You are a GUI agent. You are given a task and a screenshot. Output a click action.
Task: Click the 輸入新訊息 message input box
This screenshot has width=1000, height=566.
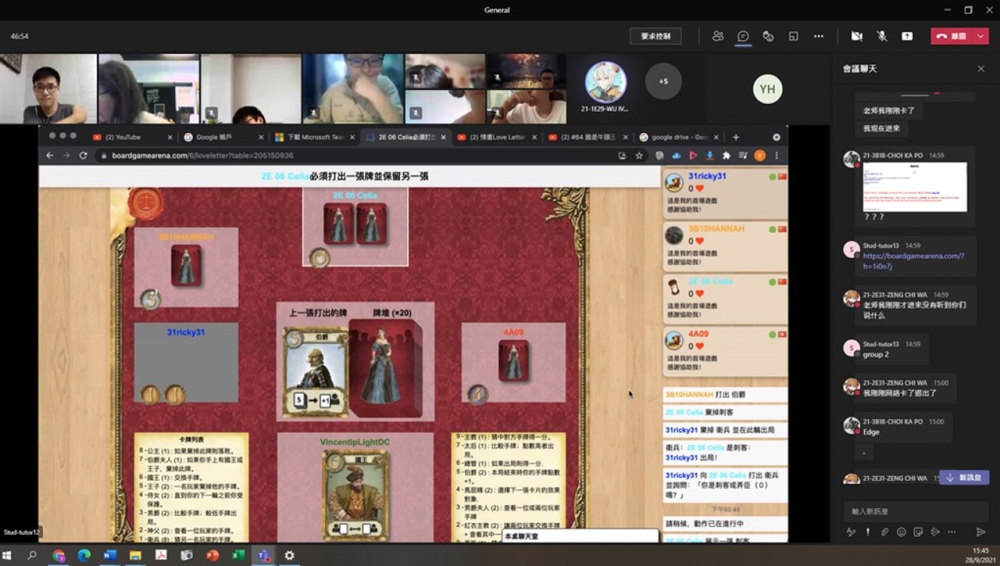(916, 511)
